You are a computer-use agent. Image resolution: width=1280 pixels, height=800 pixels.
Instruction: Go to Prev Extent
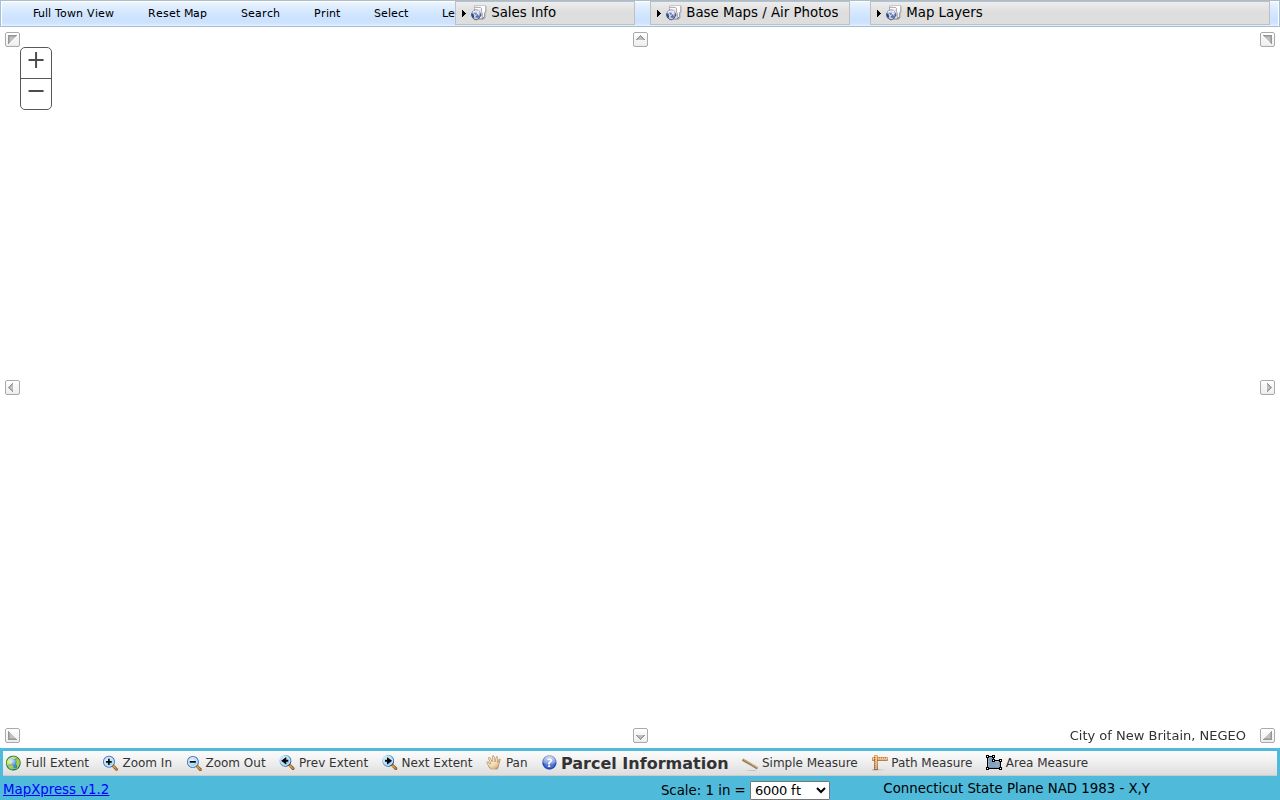[324, 763]
